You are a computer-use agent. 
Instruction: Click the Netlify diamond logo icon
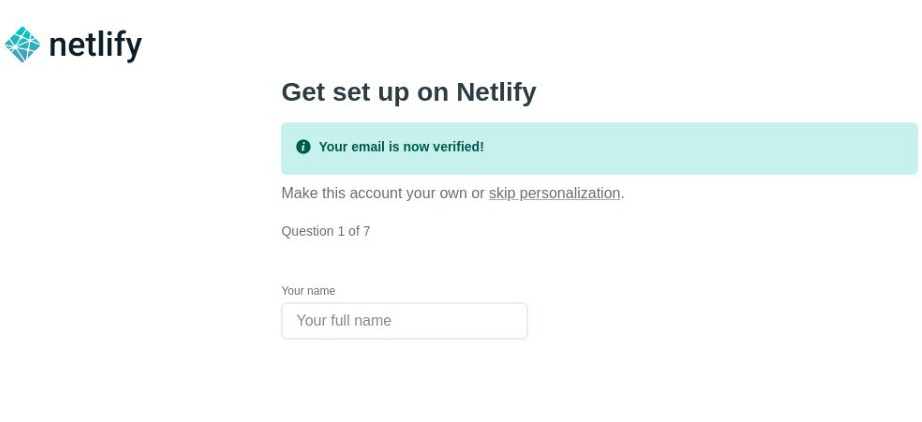tap(22, 44)
